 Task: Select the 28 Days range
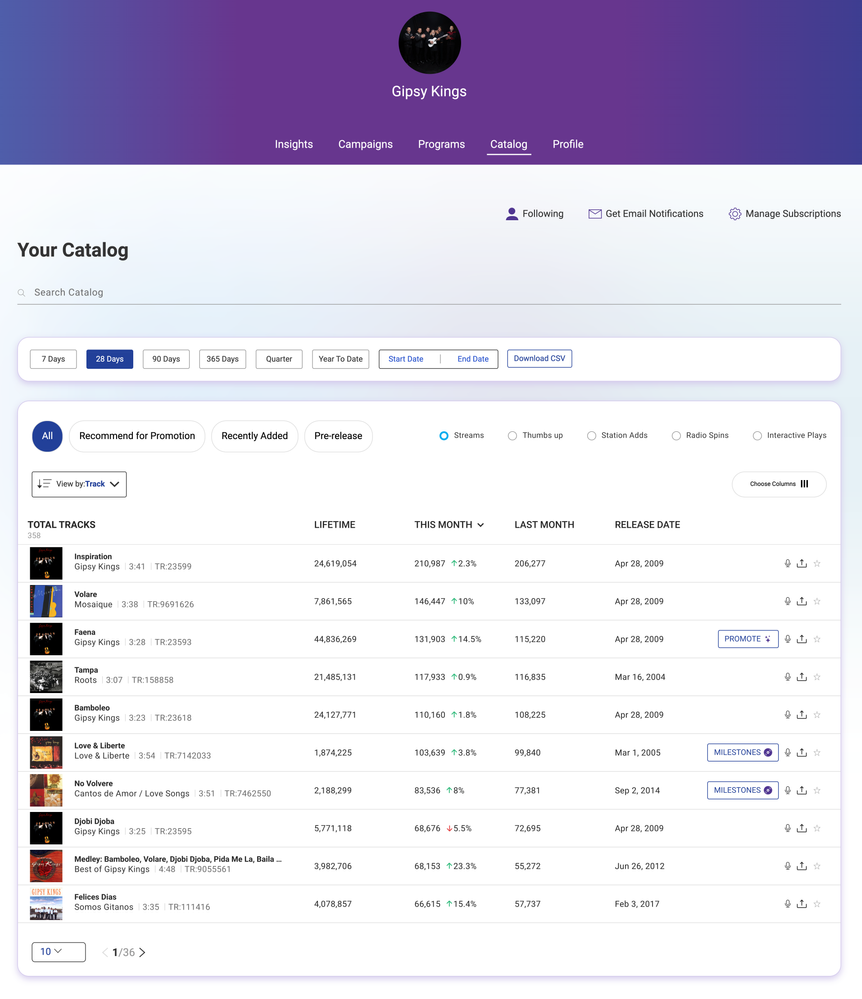tap(110, 359)
